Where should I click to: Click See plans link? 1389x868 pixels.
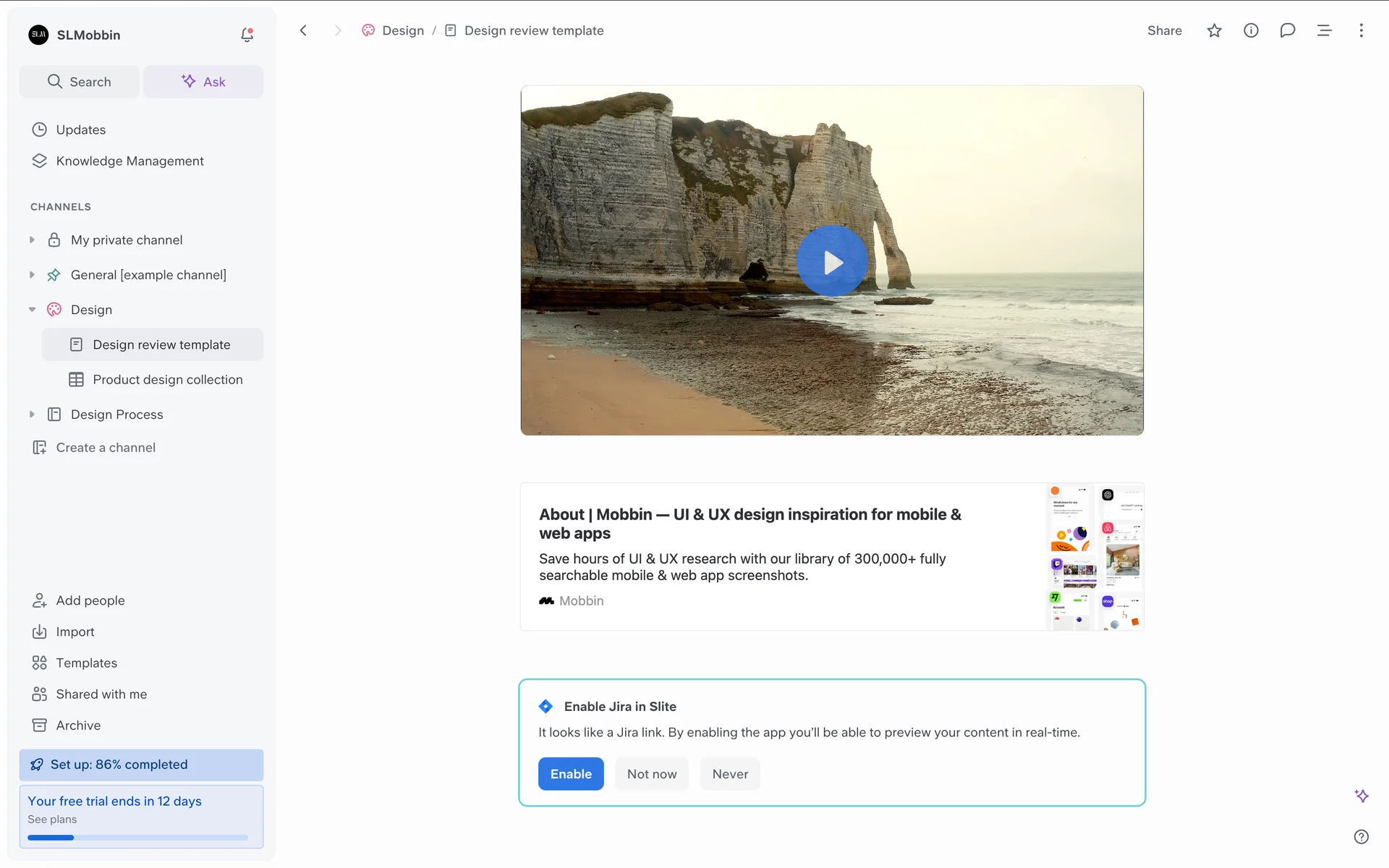tap(52, 820)
